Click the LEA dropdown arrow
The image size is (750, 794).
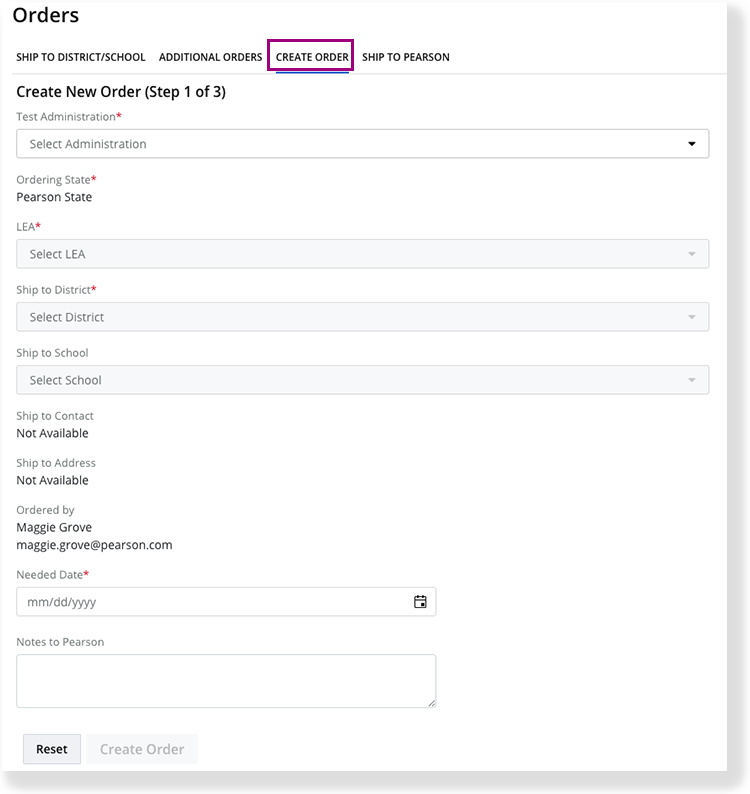691,254
